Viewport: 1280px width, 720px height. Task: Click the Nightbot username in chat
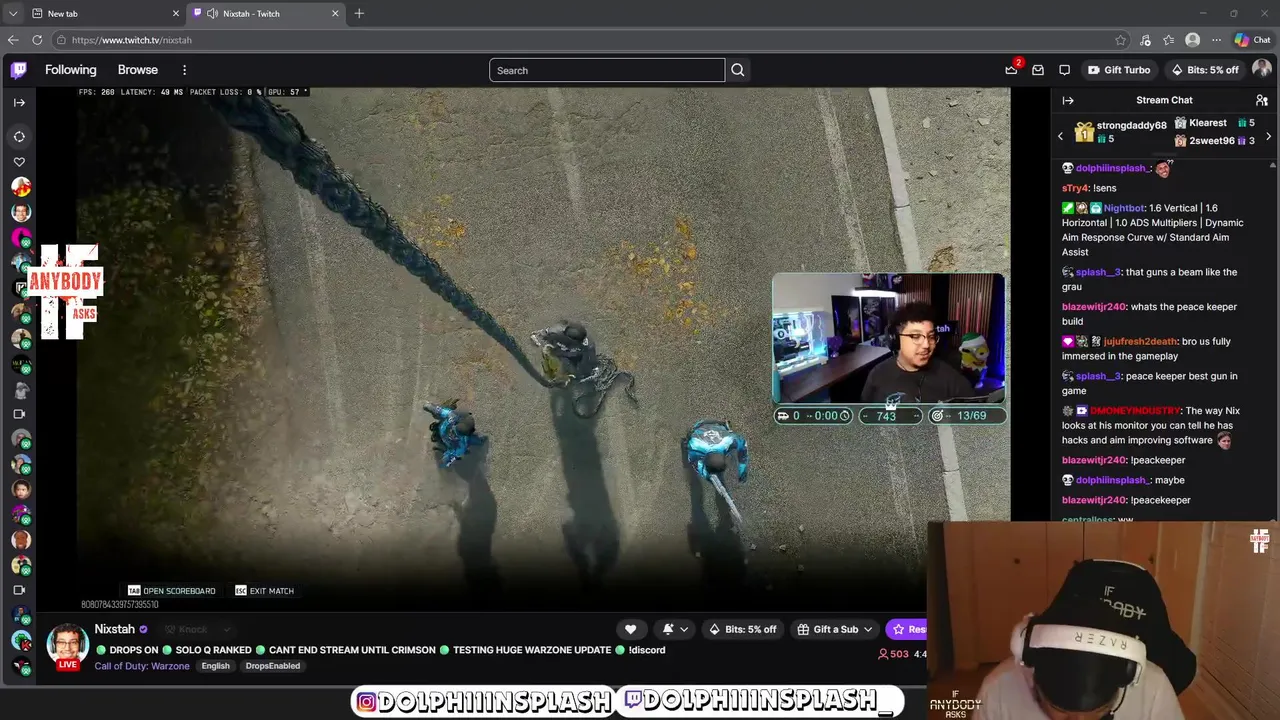pyautogui.click(x=1124, y=208)
